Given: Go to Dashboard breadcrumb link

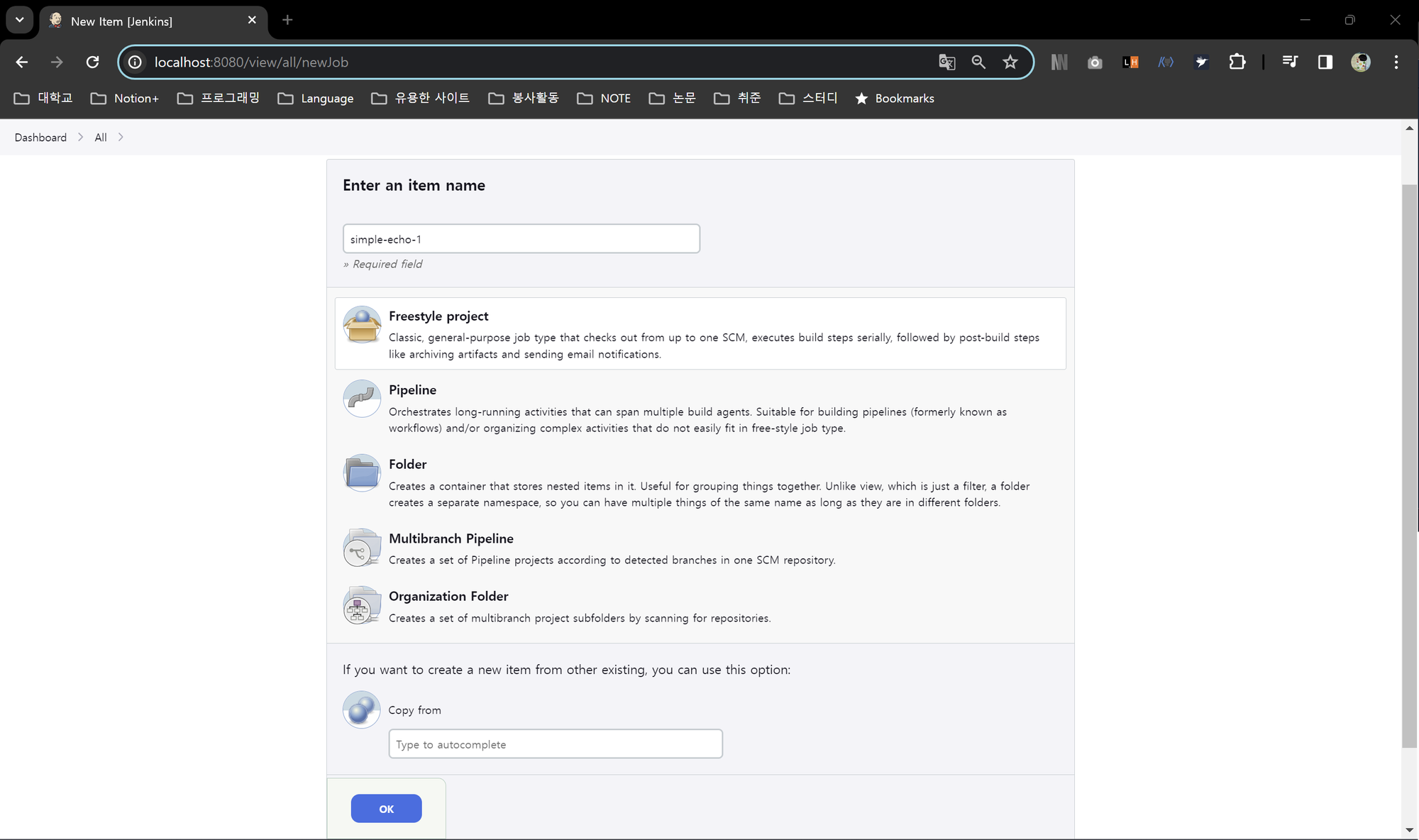Looking at the screenshot, I should (x=40, y=137).
